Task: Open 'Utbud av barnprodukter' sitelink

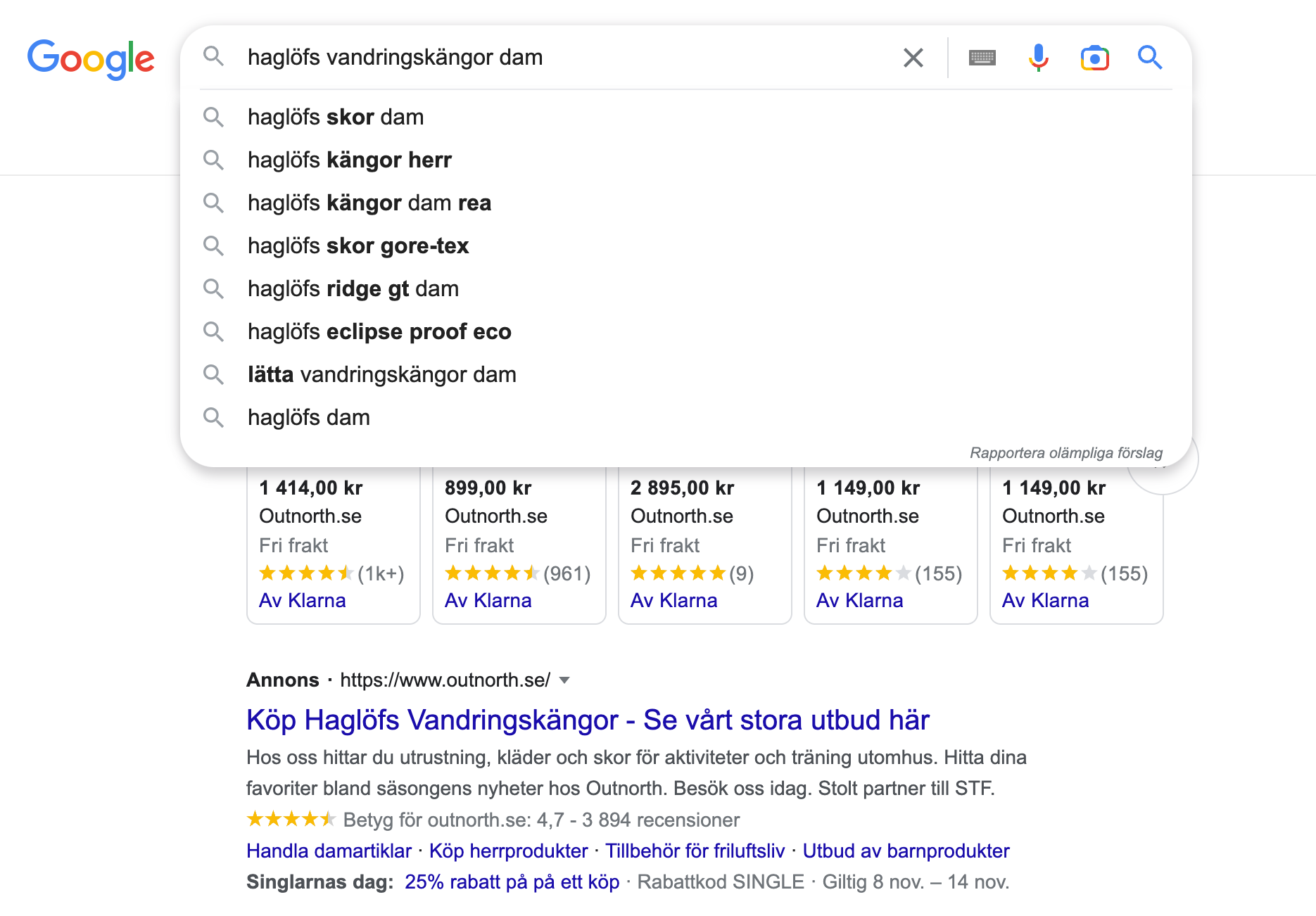Action: pyautogui.click(x=906, y=851)
